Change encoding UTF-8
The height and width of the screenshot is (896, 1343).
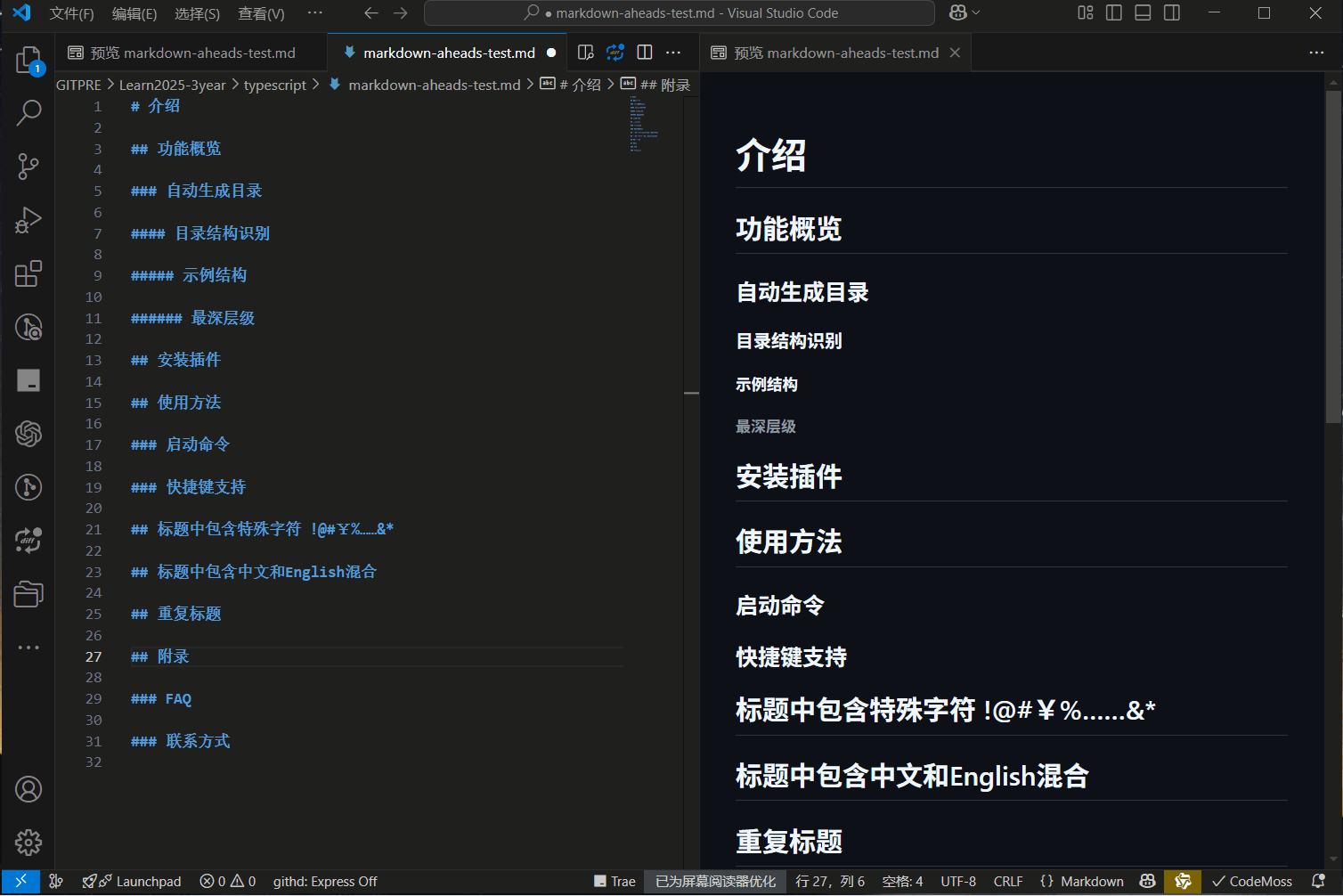click(x=958, y=881)
